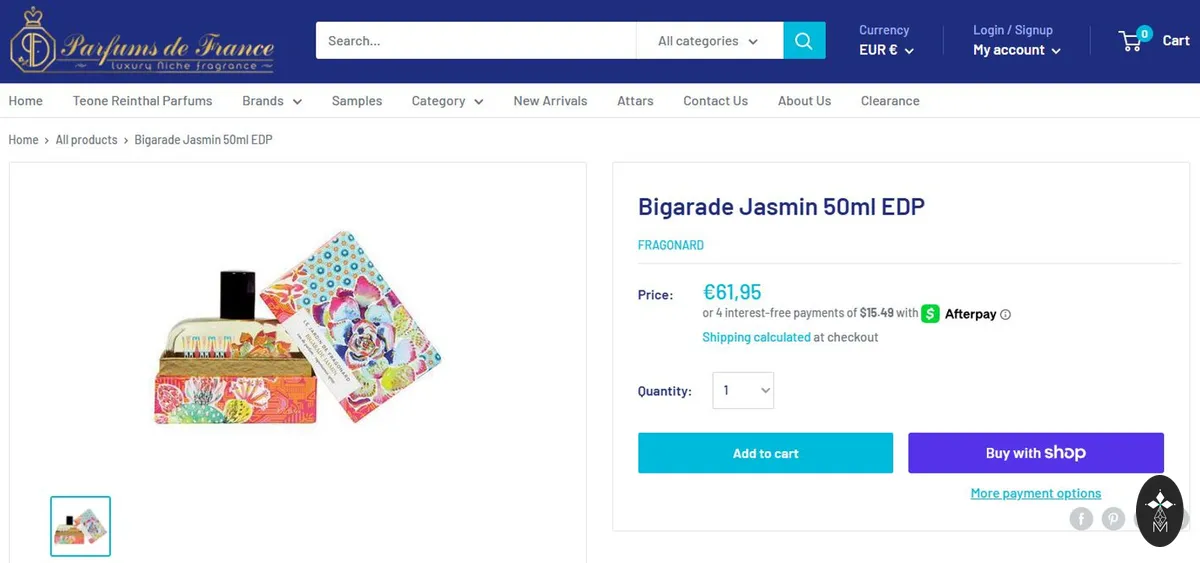Click the Add to cart button

[x=765, y=453]
